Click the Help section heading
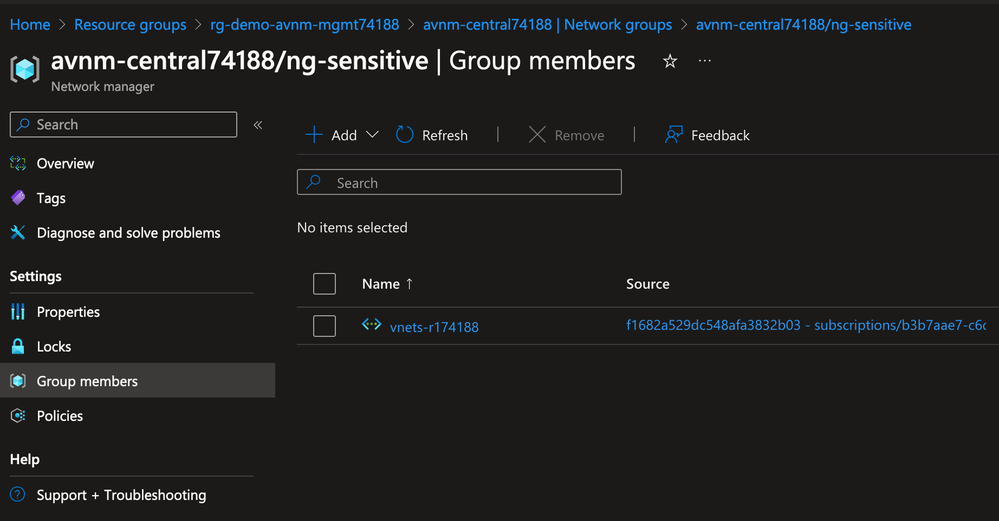Image resolution: width=999 pixels, height=521 pixels. coord(24,459)
